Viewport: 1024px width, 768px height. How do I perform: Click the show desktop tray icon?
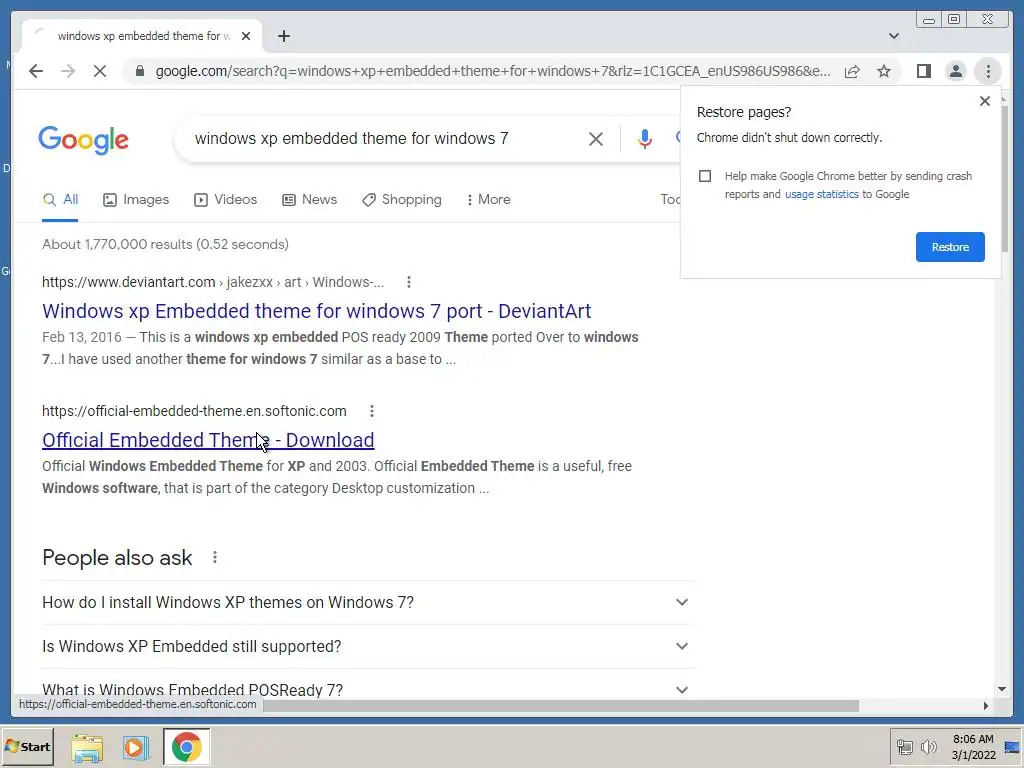(1012, 747)
